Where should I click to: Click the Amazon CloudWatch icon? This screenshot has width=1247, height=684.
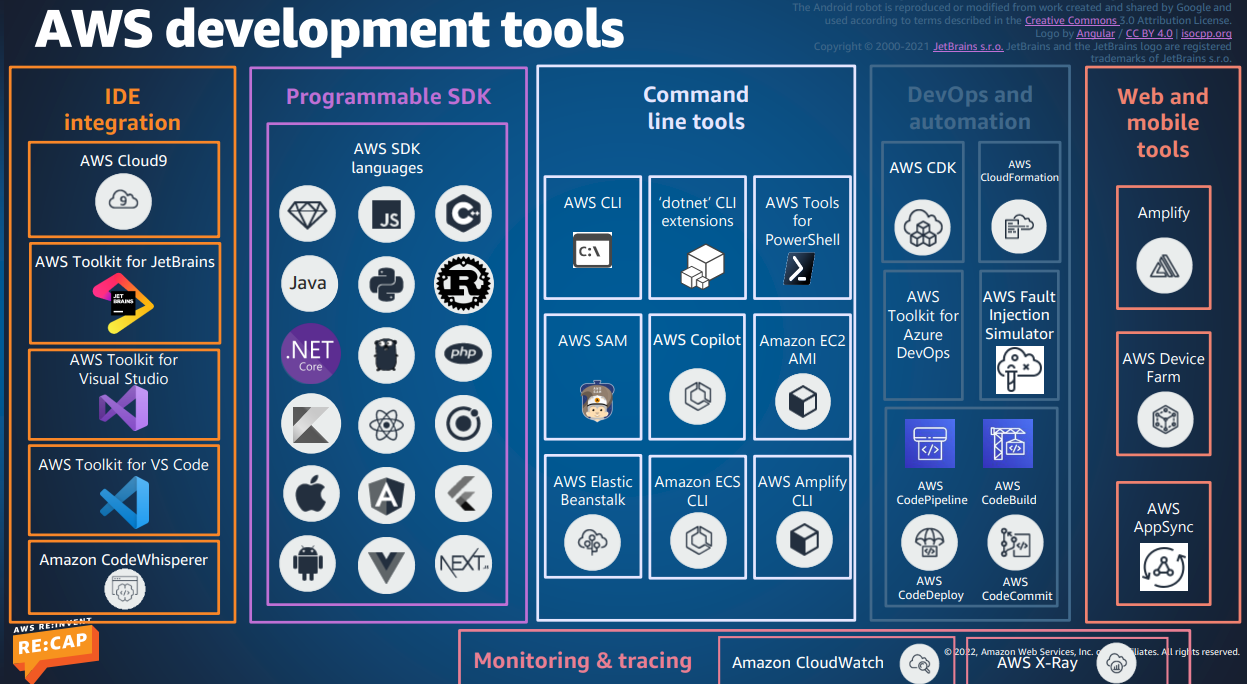pos(921,663)
